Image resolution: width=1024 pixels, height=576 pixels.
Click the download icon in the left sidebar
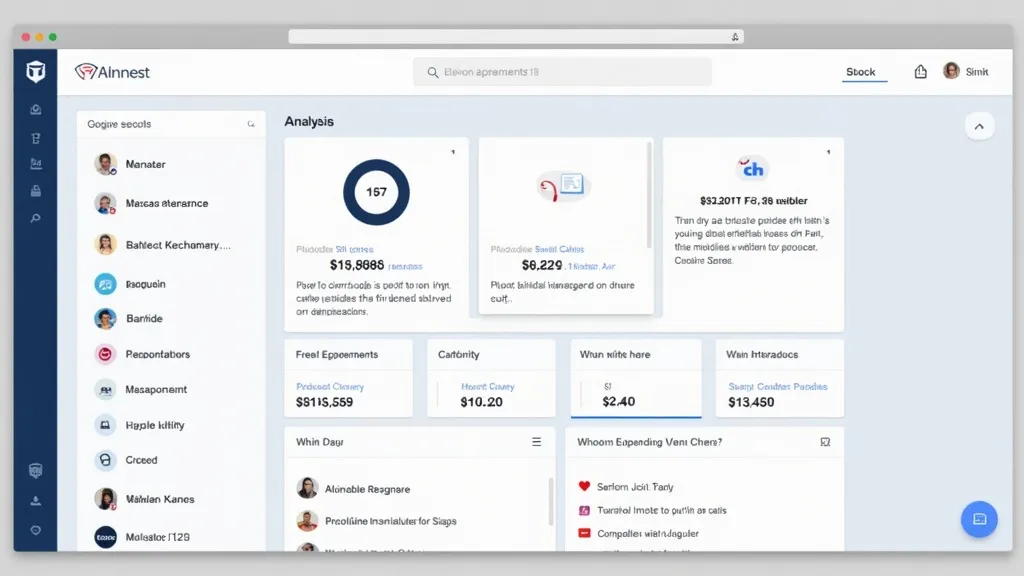point(36,500)
